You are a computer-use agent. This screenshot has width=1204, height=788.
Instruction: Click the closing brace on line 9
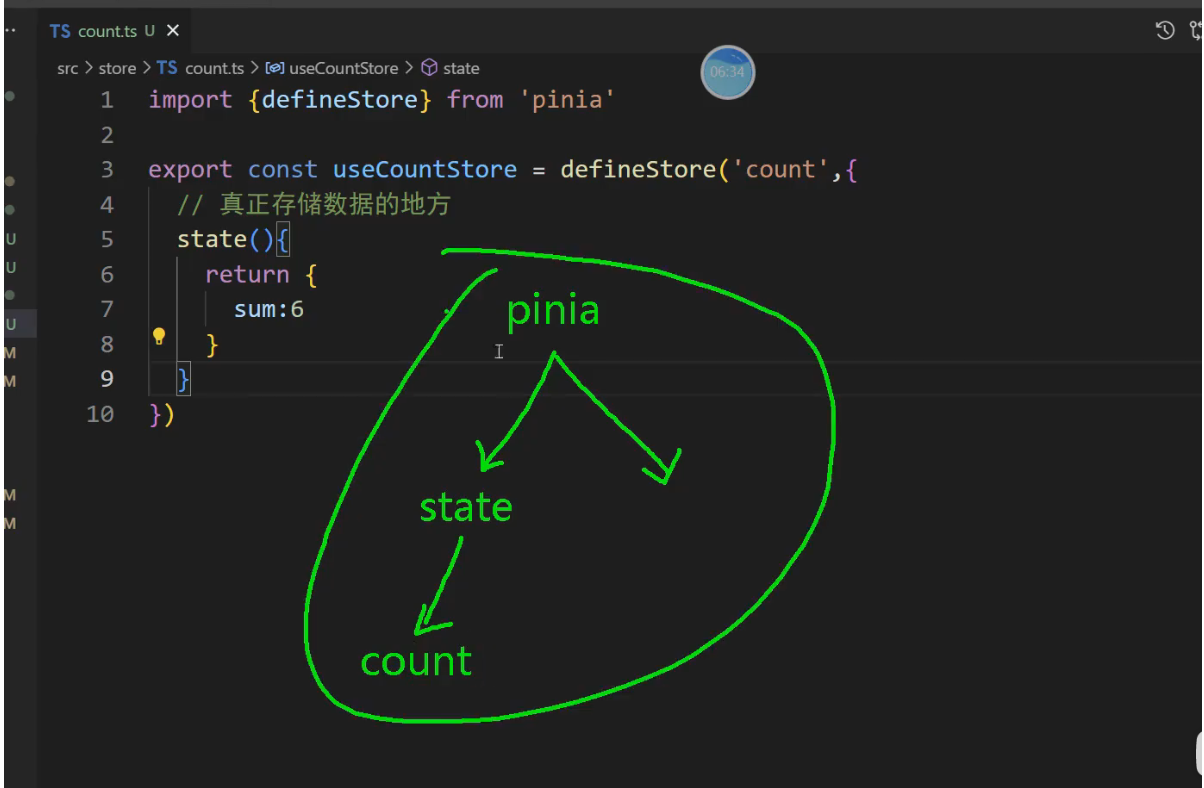pyautogui.click(x=183, y=379)
